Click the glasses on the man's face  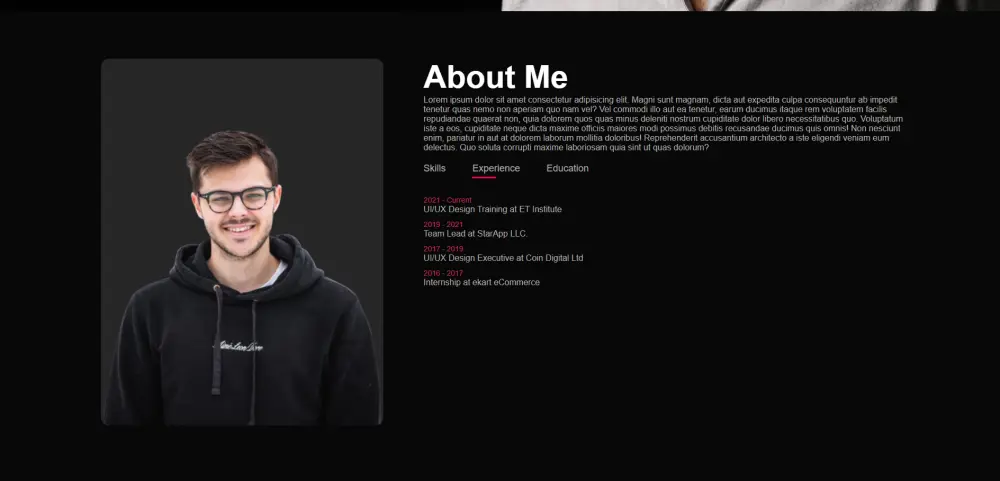[237, 199]
